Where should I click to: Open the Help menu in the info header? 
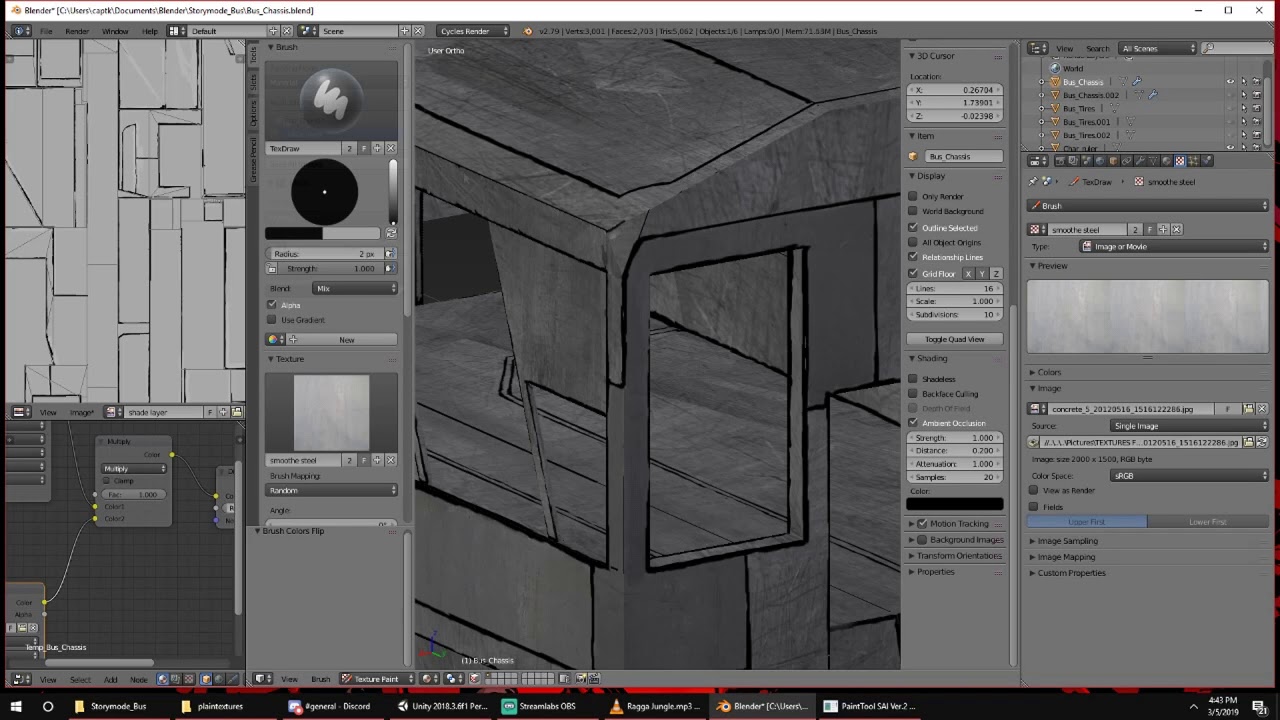(150, 31)
